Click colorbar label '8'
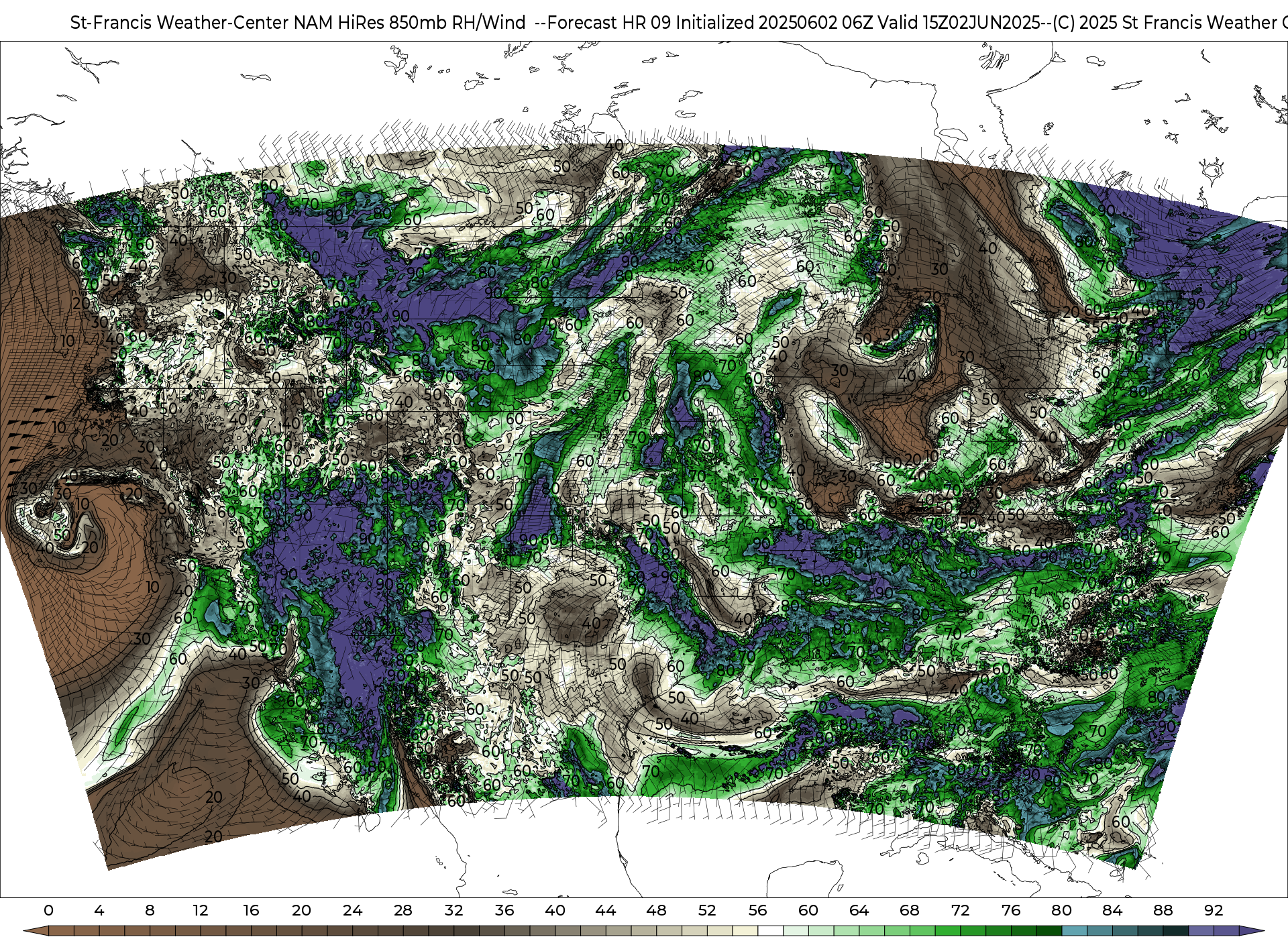Viewport: 1288px width, 939px height. [x=150, y=911]
